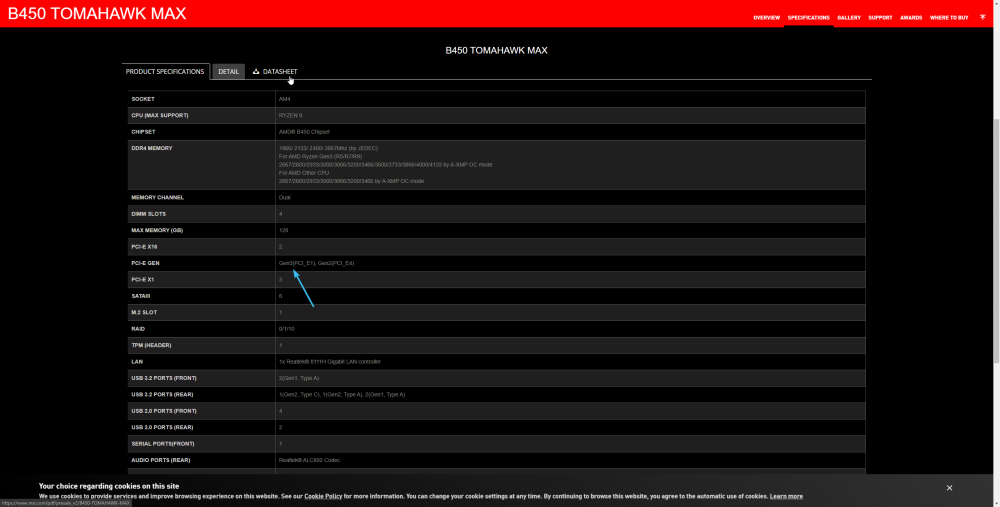
Task: Select the RYZEN 9 value
Action: coord(290,115)
